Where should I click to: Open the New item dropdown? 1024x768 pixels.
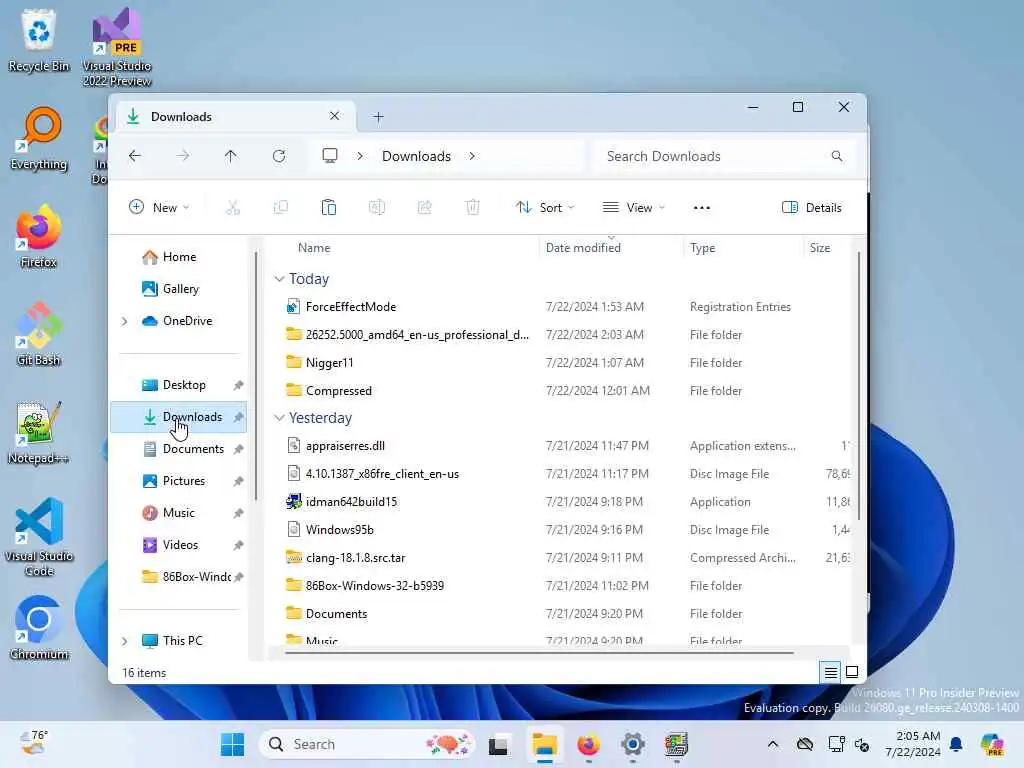(159, 208)
